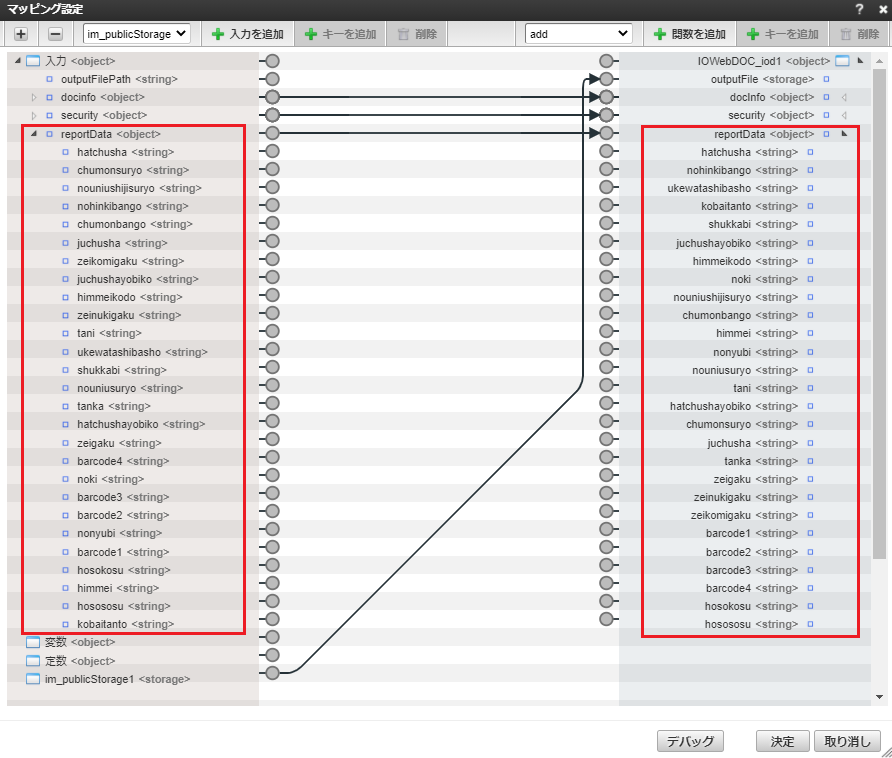Click left 削除 toolbar button

(x=418, y=34)
